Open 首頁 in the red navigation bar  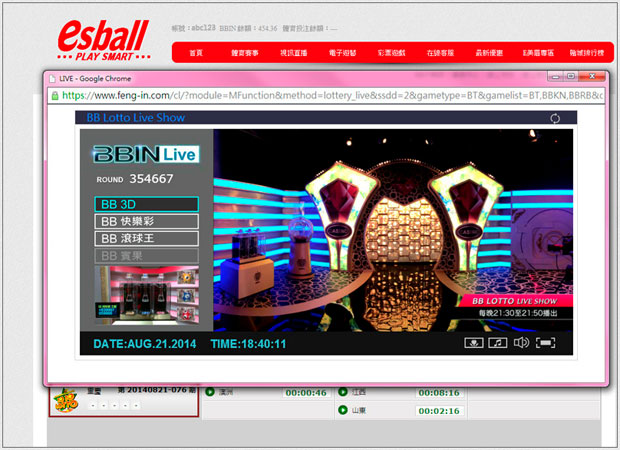[x=196, y=53]
